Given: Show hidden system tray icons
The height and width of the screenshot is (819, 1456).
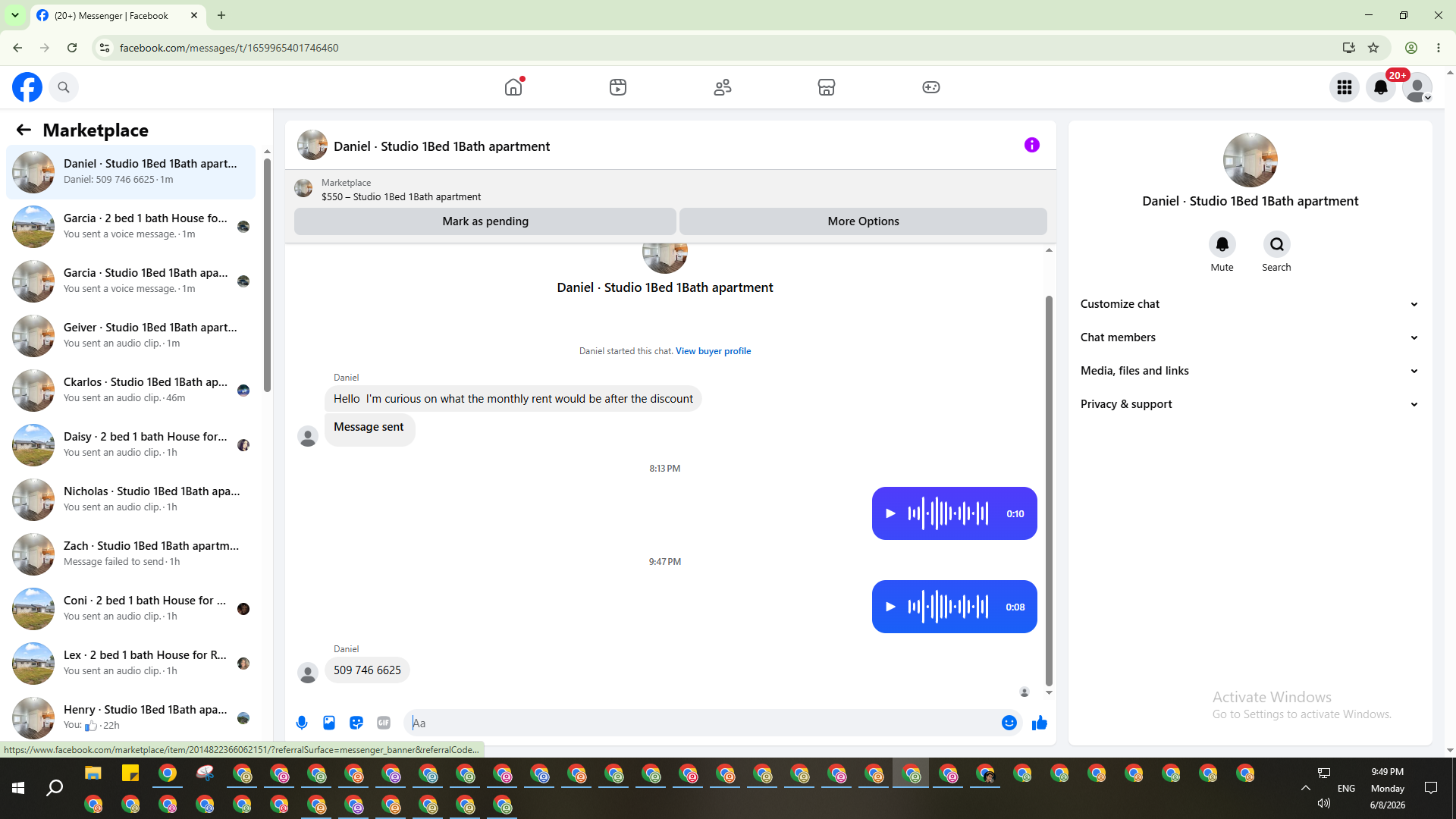Looking at the screenshot, I should 1306,788.
